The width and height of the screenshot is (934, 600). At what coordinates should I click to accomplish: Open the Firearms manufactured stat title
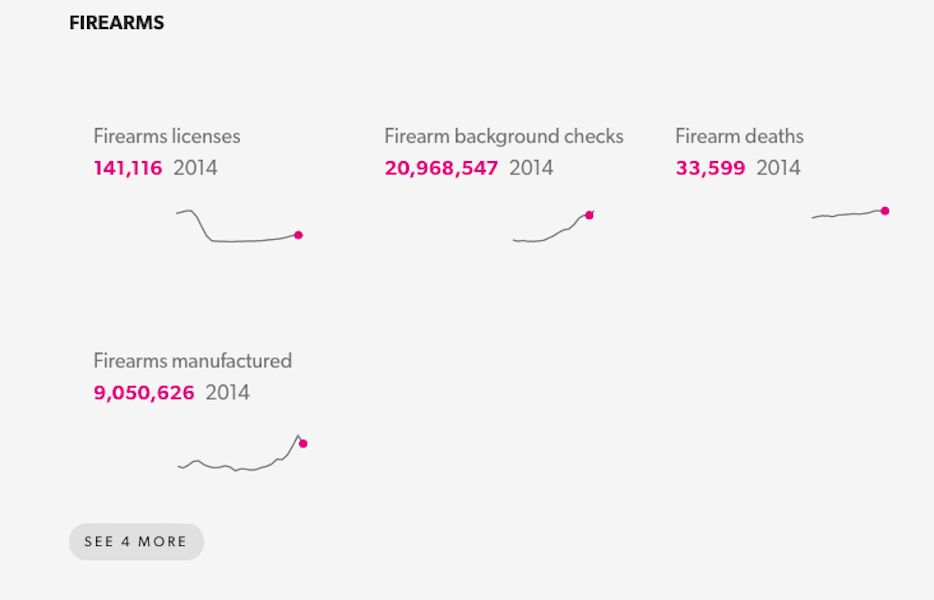(x=192, y=361)
